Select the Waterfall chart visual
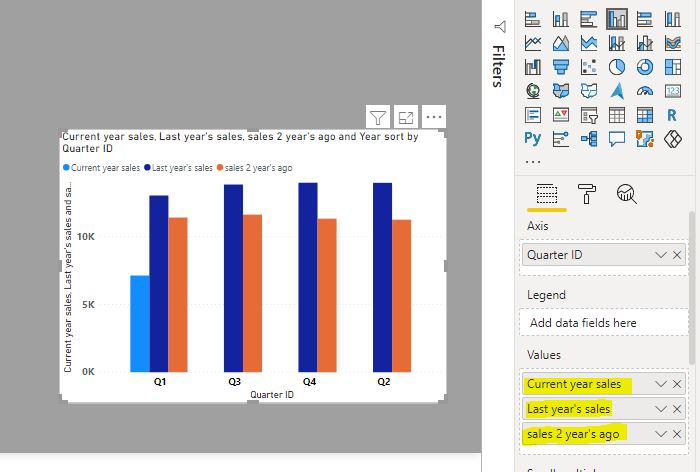This screenshot has height=472, width=700. click(x=533, y=67)
